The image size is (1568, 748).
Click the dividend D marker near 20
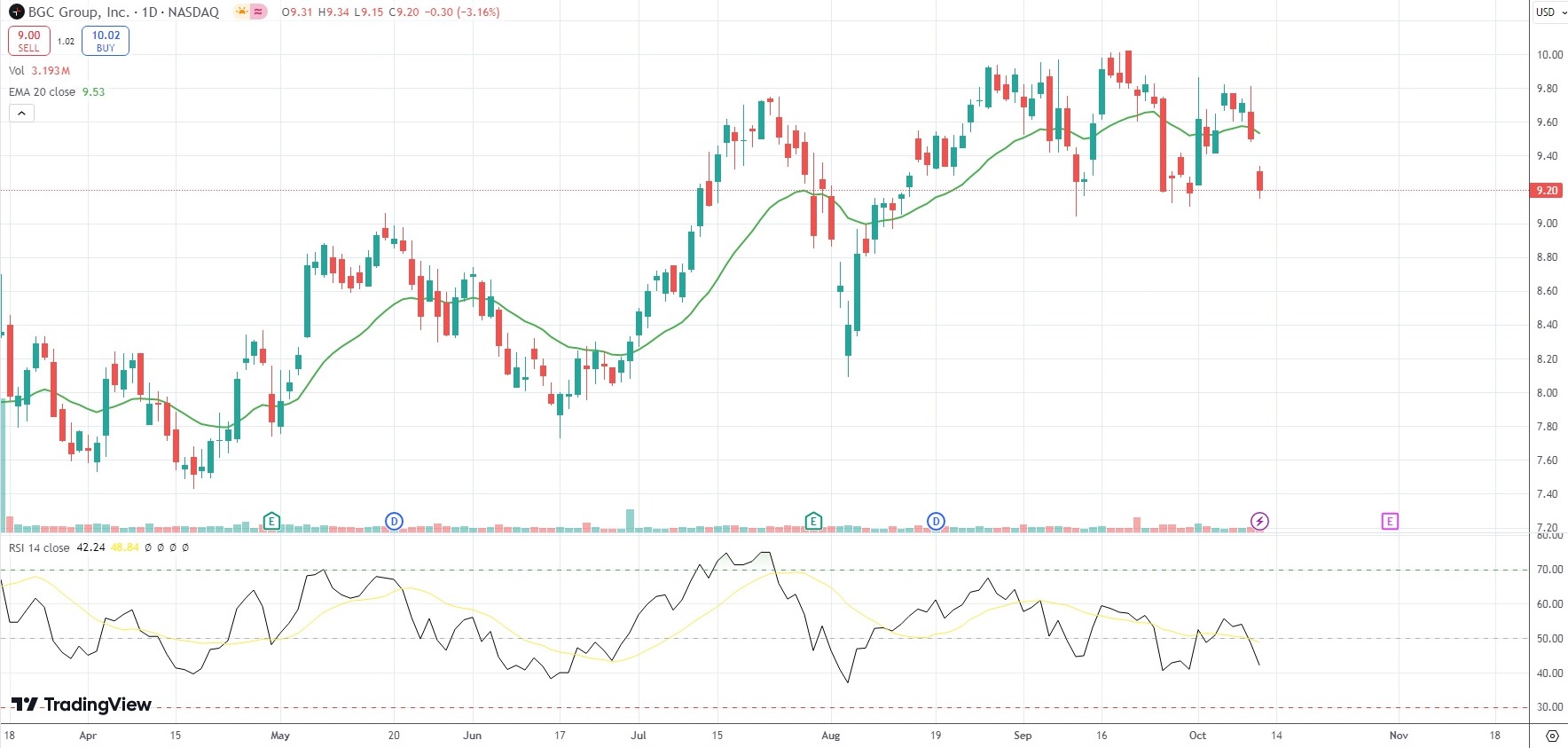[x=394, y=521]
